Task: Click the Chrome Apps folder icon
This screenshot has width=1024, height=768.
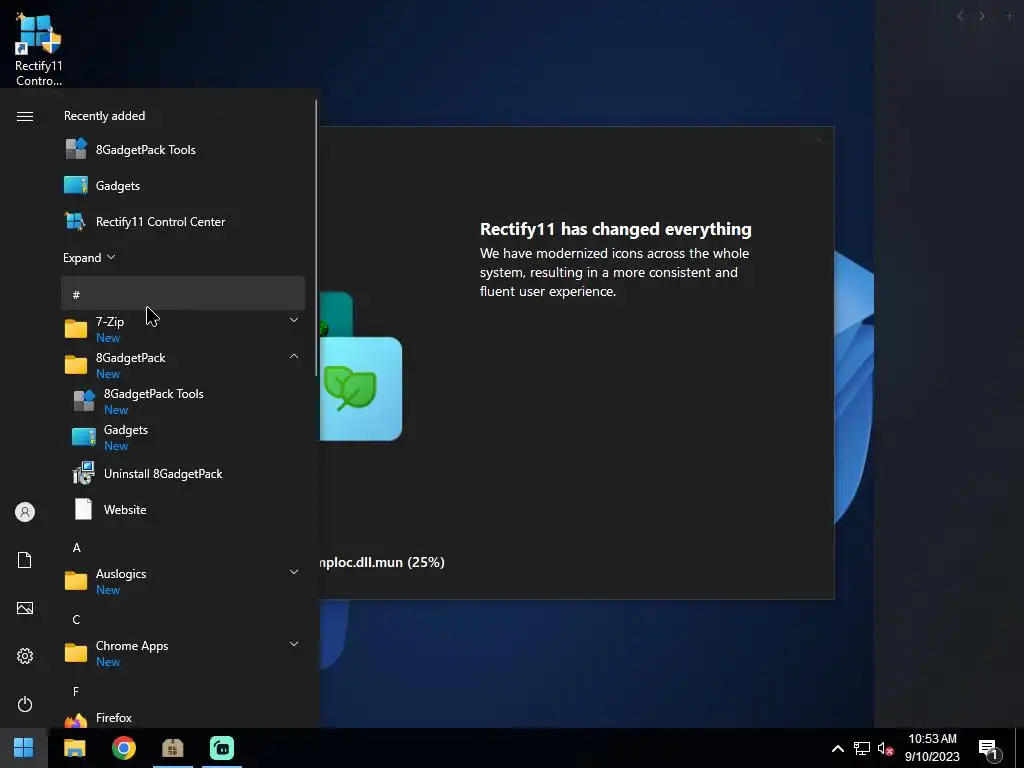Action: 76,652
